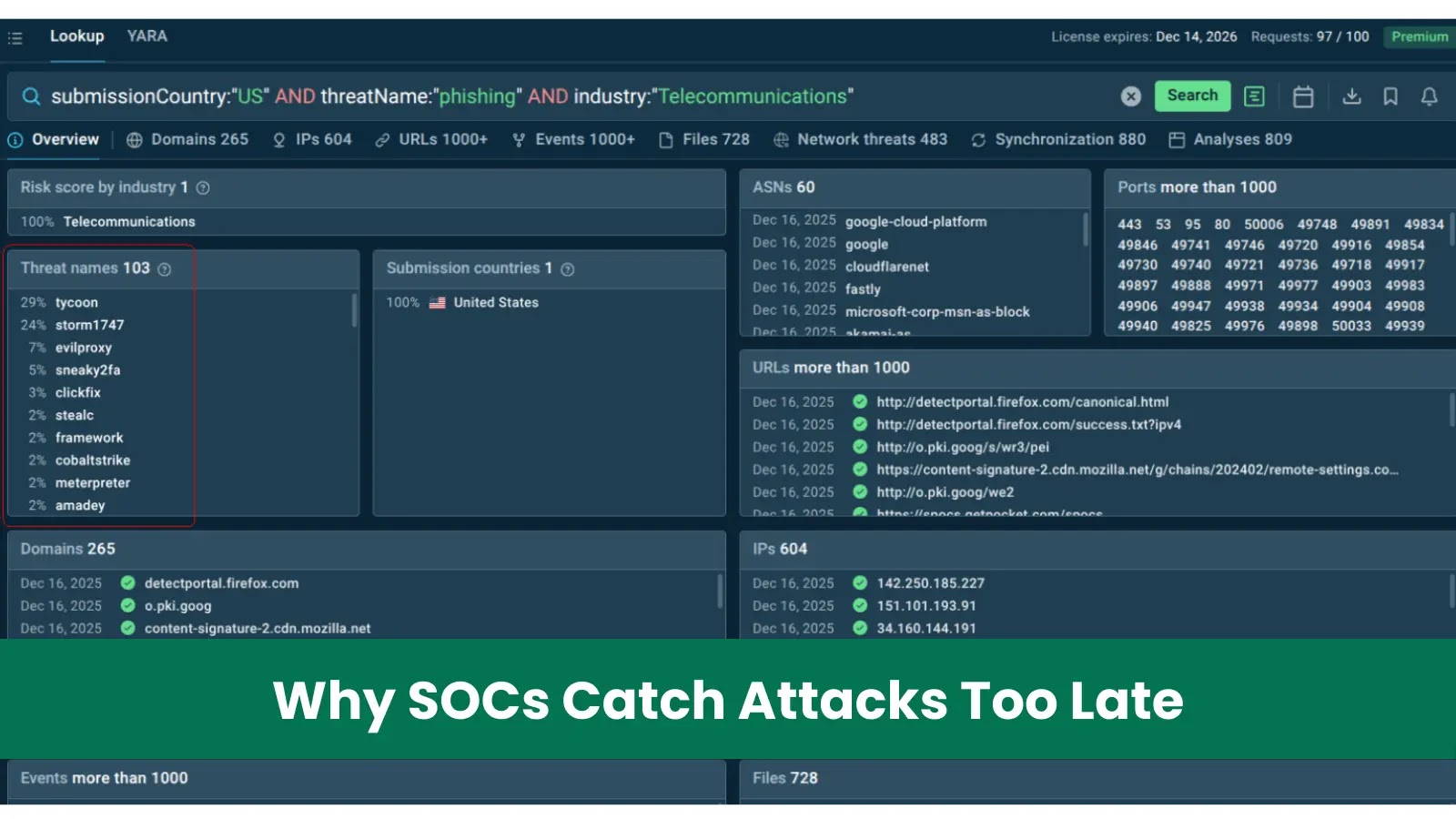Open the Domains 265 tab

click(x=197, y=139)
